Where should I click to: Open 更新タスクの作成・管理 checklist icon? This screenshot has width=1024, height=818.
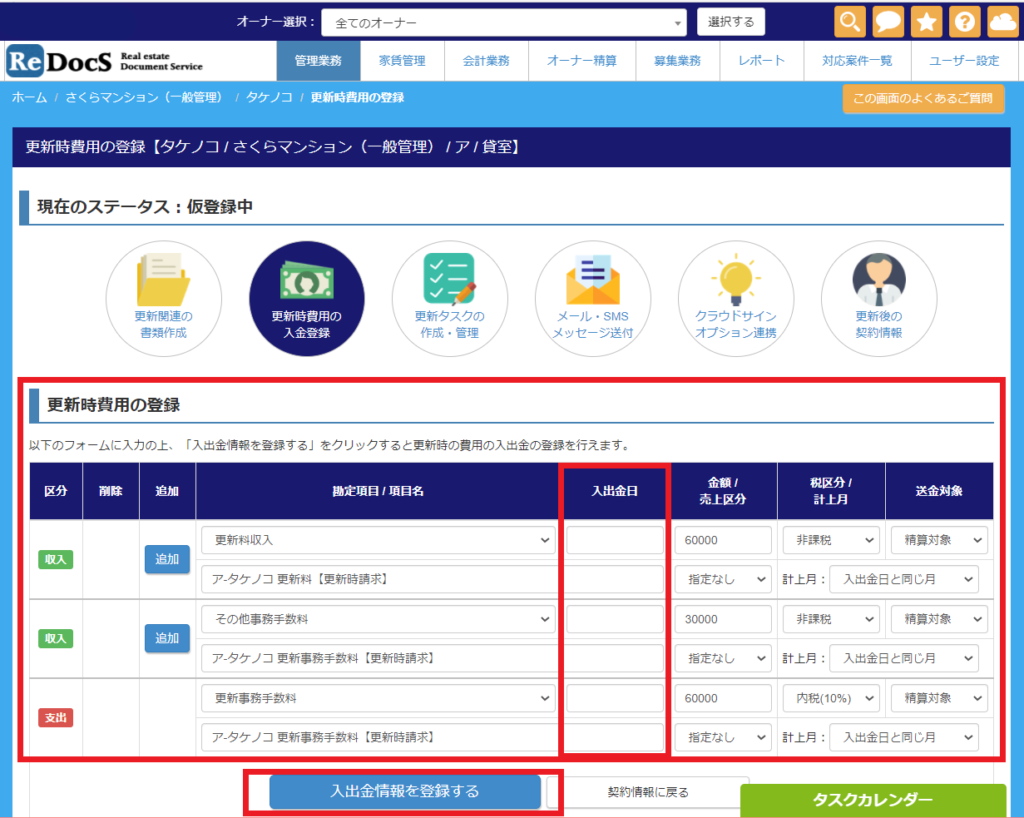point(449,298)
